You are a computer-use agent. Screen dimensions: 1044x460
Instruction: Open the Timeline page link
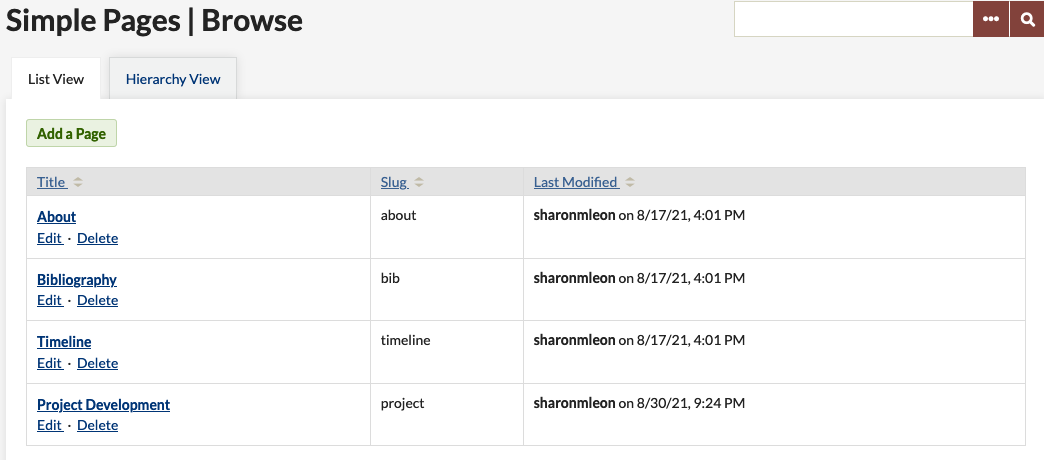64,342
